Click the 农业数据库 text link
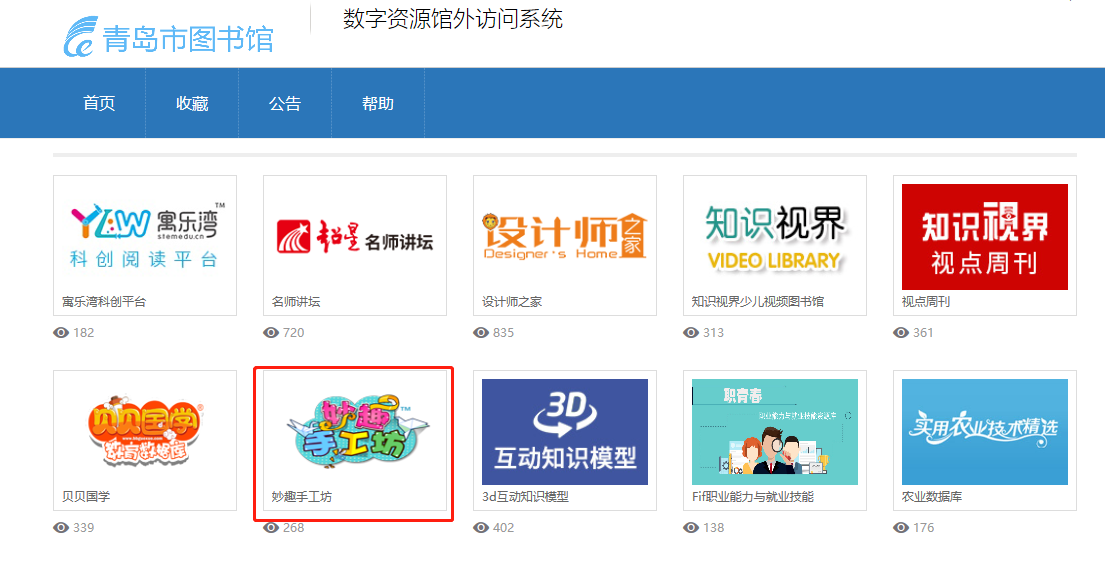Image resolution: width=1105 pixels, height=565 pixels. click(x=932, y=497)
